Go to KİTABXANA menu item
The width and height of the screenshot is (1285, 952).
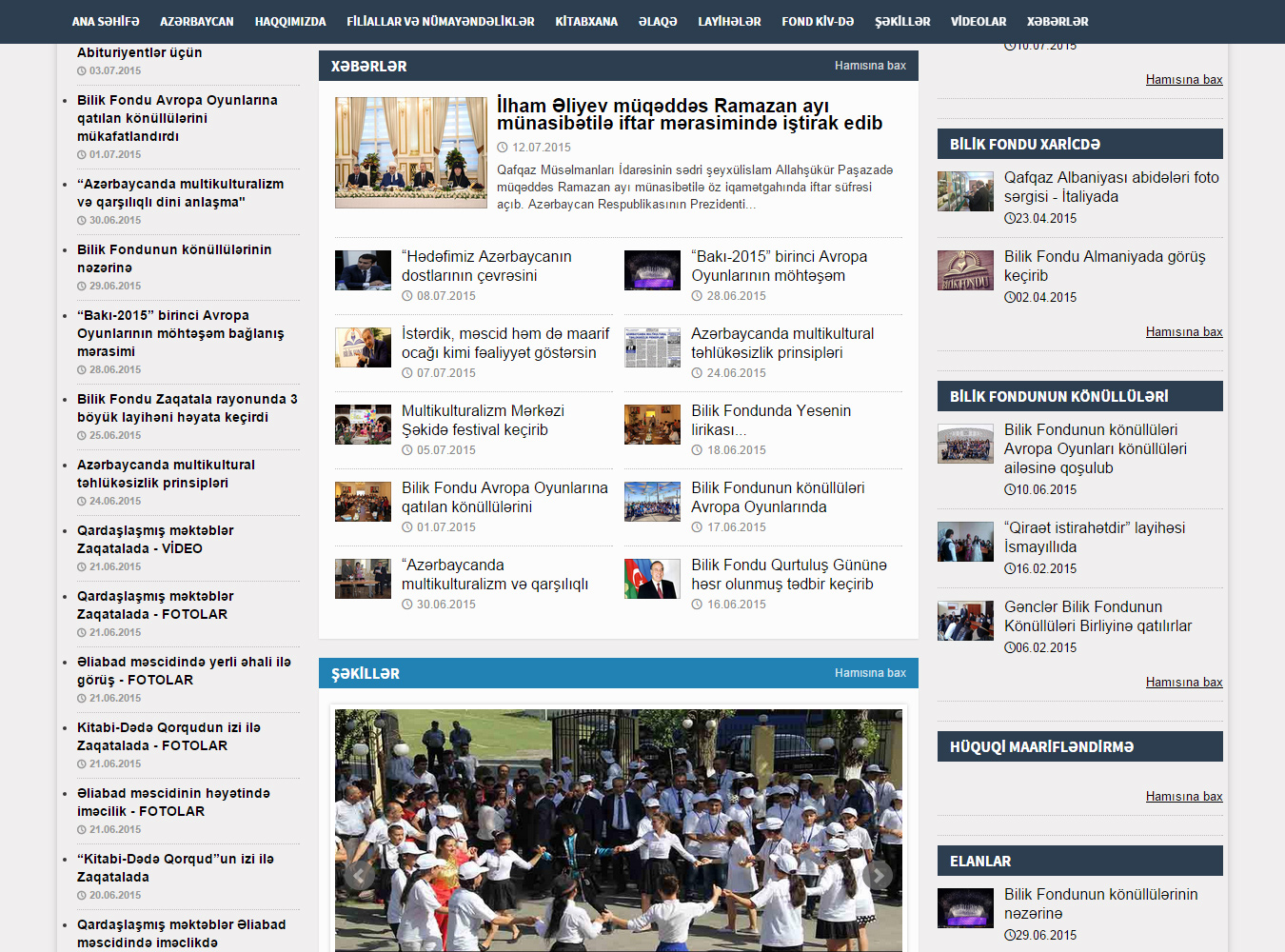(586, 21)
